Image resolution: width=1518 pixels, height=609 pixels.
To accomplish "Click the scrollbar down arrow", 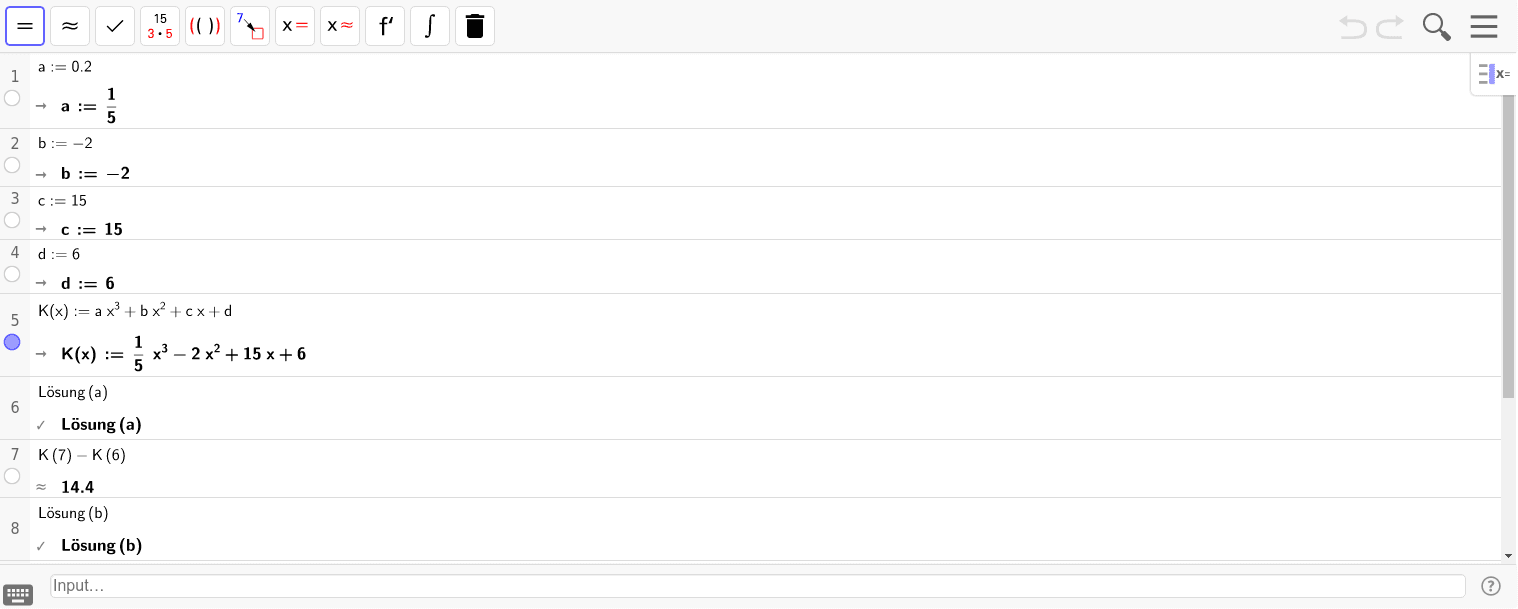I will click(1508, 555).
